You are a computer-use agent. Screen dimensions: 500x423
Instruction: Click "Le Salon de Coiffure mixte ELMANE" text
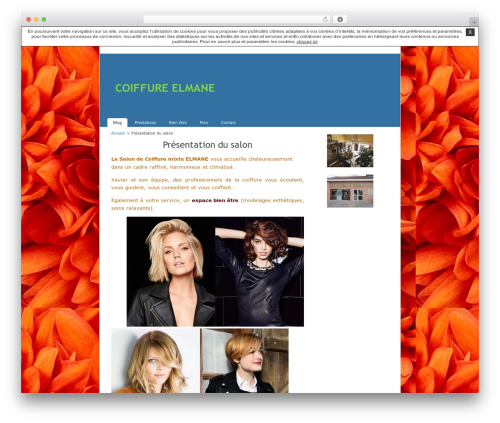[160, 159]
